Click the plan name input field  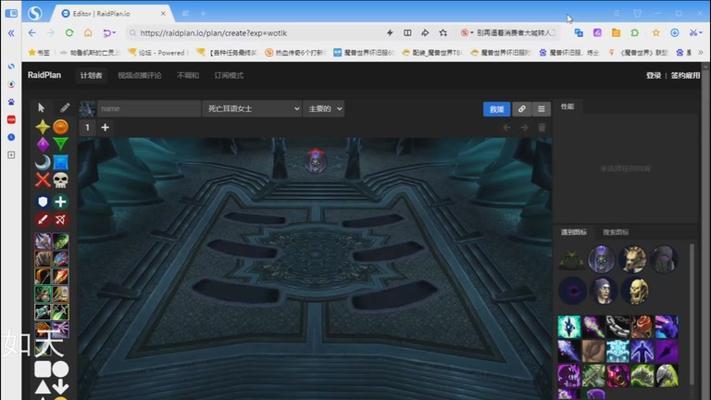click(149, 109)
